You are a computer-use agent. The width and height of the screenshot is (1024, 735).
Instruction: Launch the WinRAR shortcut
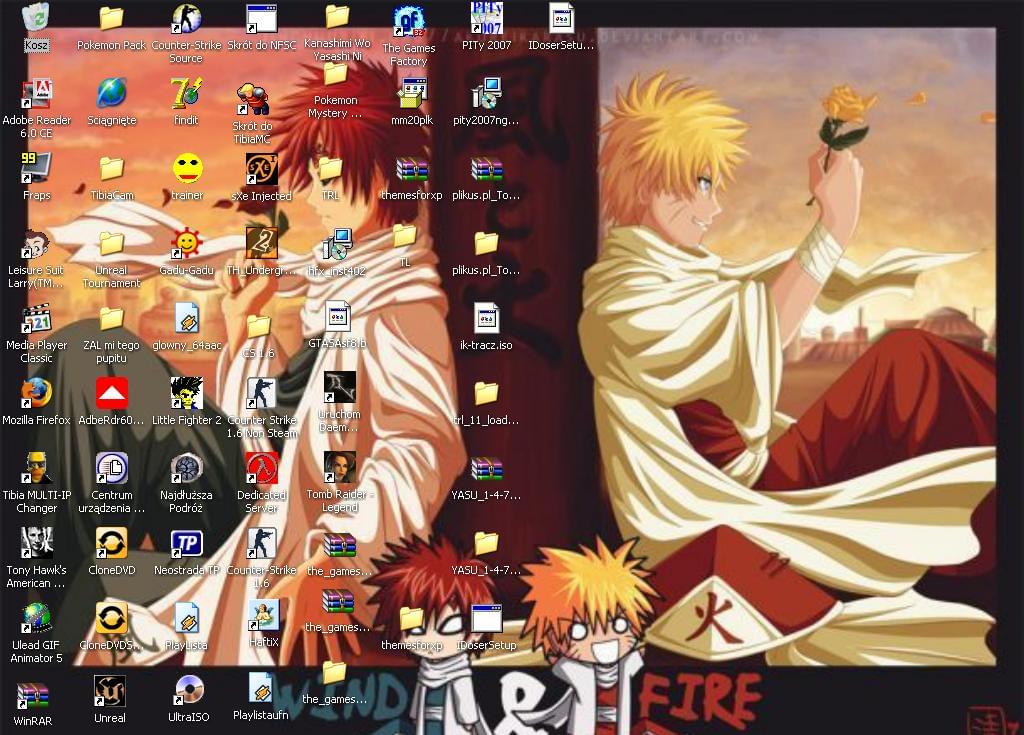pyautogui.click(x=33, y=695)
